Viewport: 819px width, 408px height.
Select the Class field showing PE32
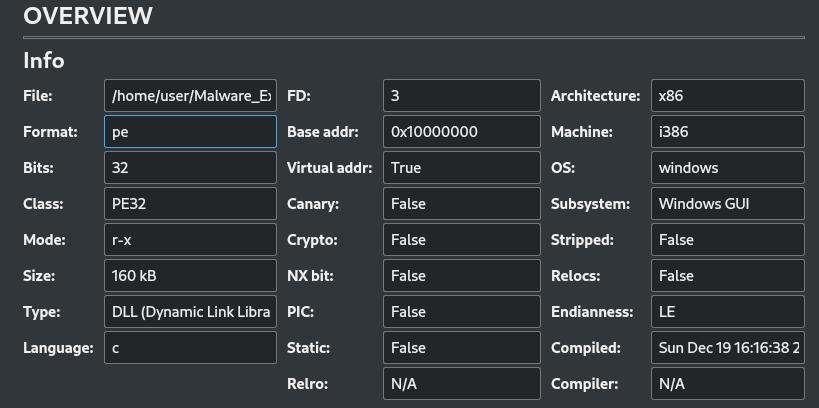click(190, 204)
